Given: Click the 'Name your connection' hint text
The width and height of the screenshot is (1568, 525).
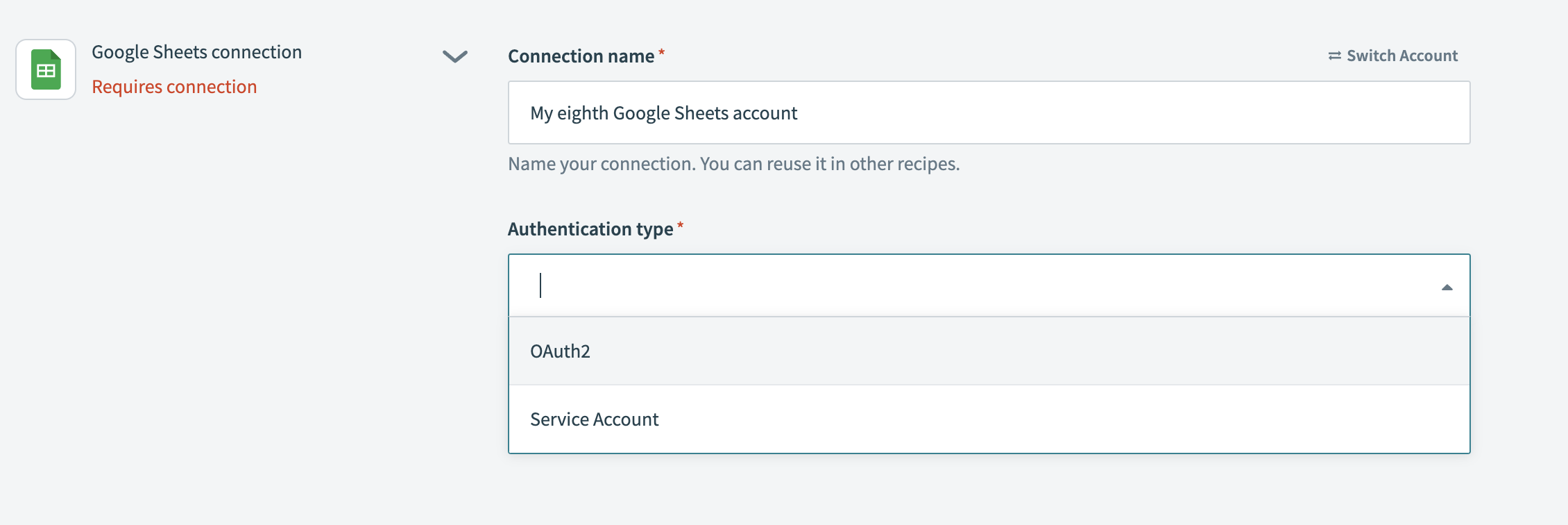Looking at the screenshot, I should tap(734, 164).
